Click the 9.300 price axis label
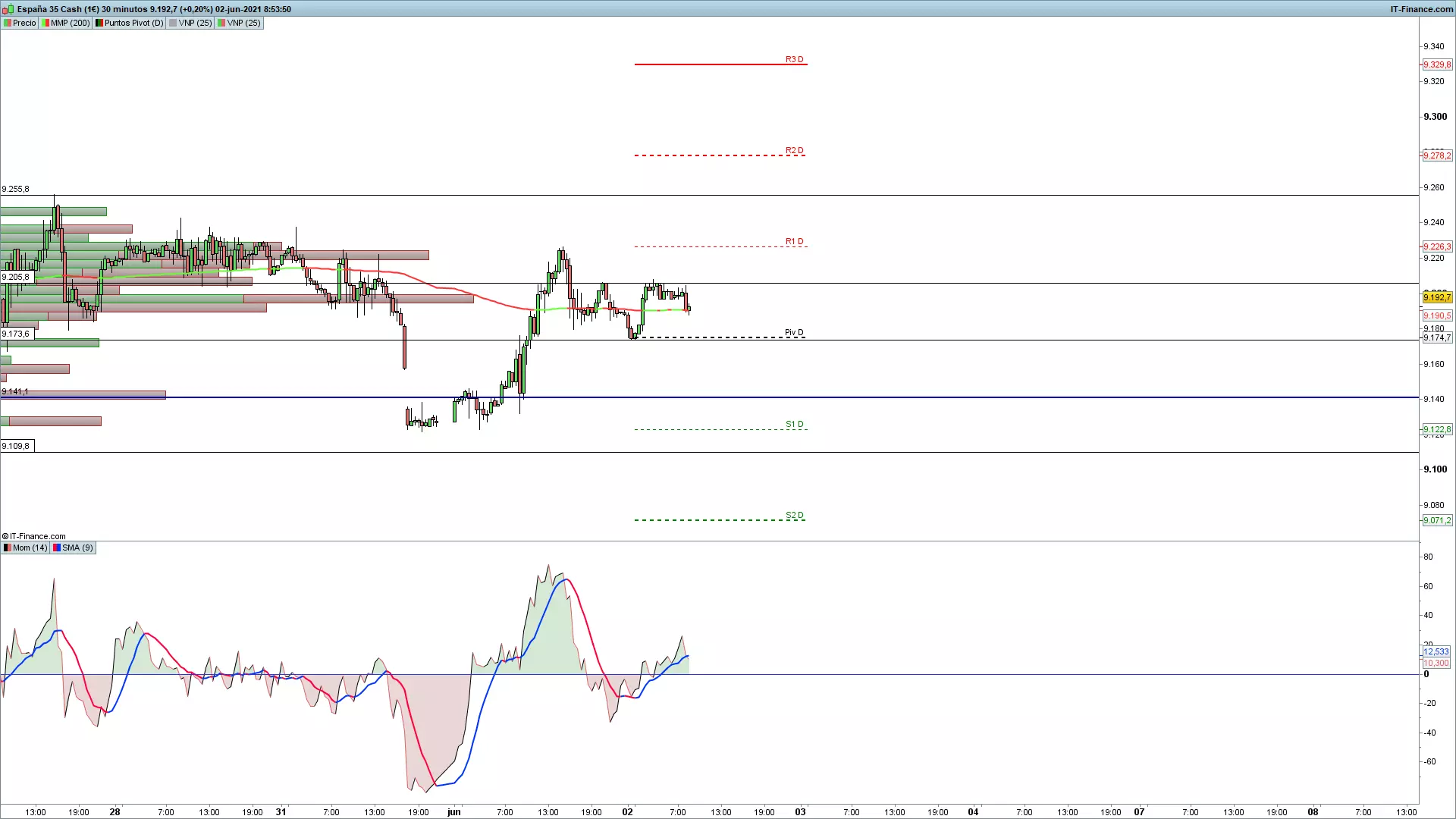 pos(1435,117)
